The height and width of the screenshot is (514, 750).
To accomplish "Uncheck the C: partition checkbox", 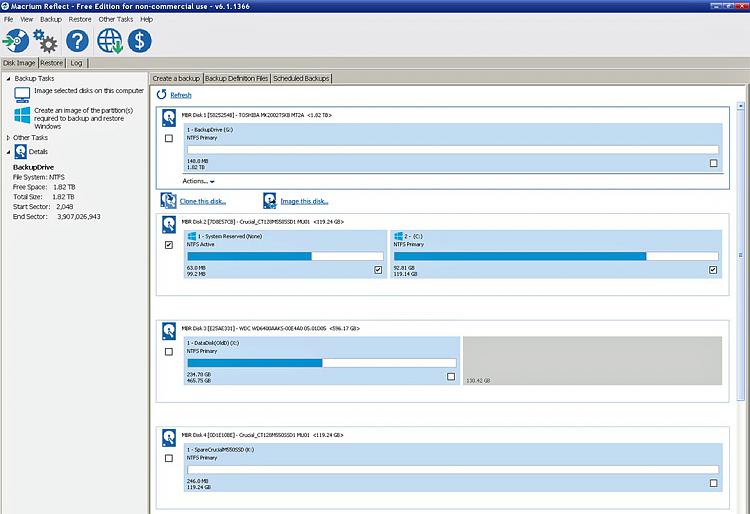I will [x=713, y=270].
